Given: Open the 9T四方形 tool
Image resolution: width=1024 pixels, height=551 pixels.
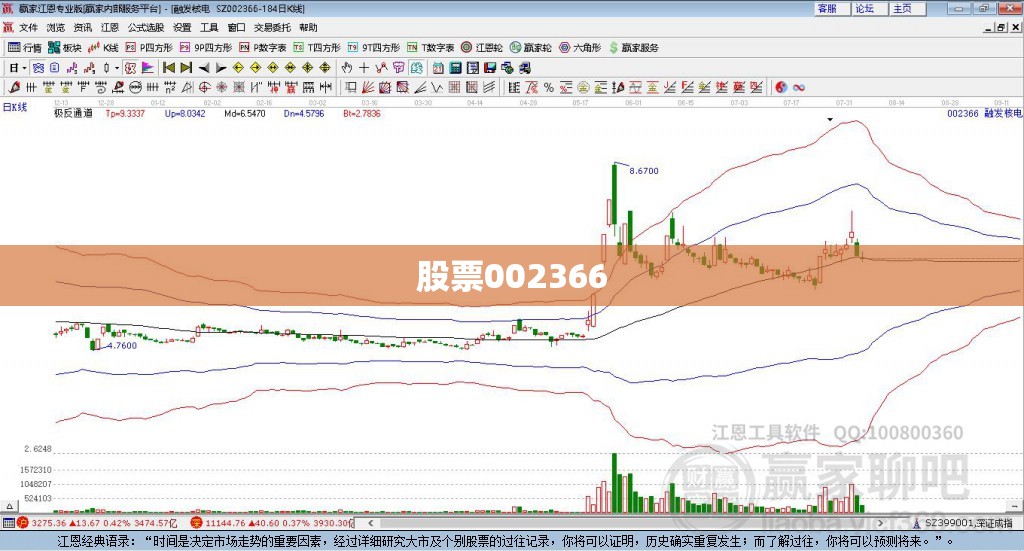Looking at the screenshot, I should [x=374, y=48].
